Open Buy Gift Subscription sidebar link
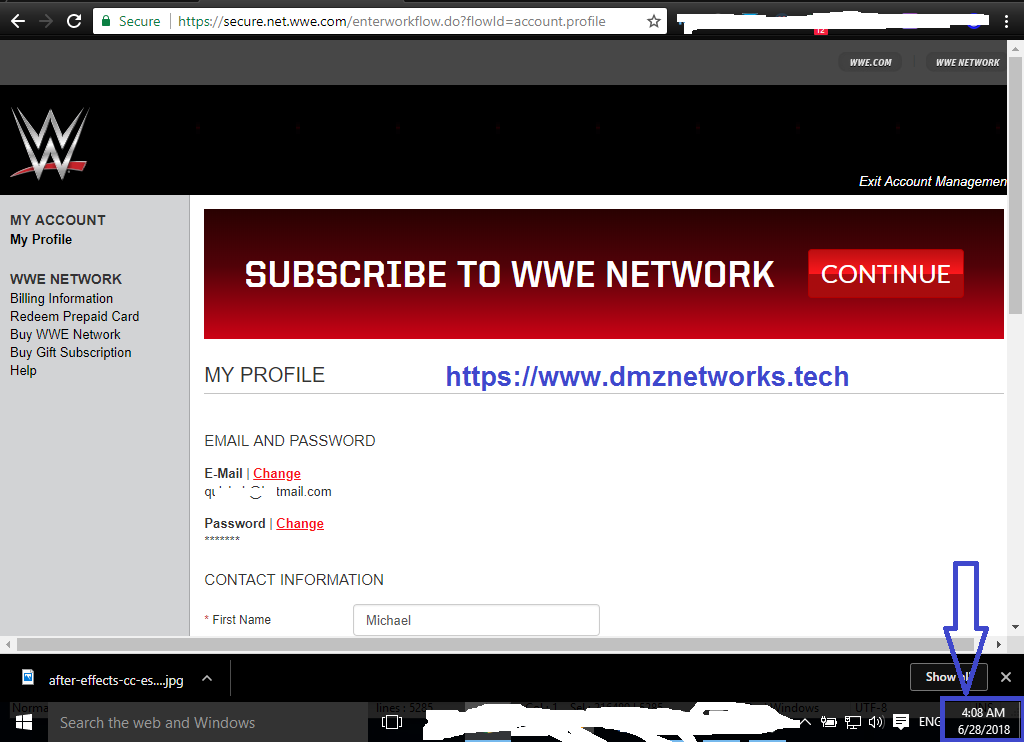 click(x=71, y=353)
